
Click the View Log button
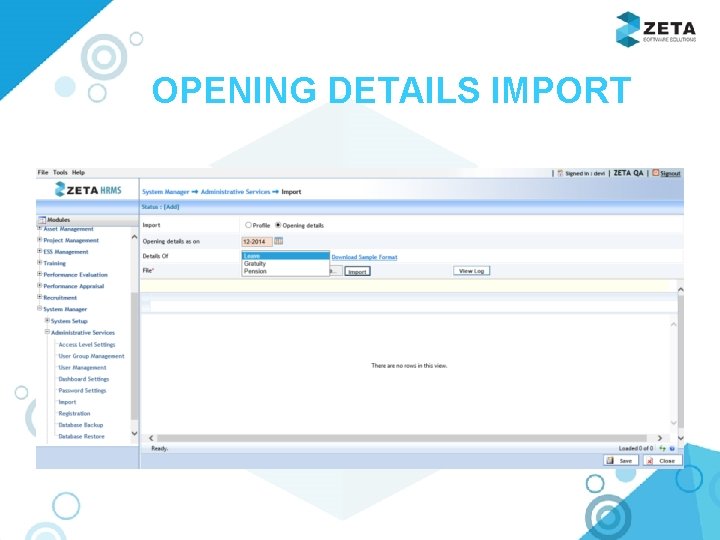pyautogui.click(x=472, y=271)
